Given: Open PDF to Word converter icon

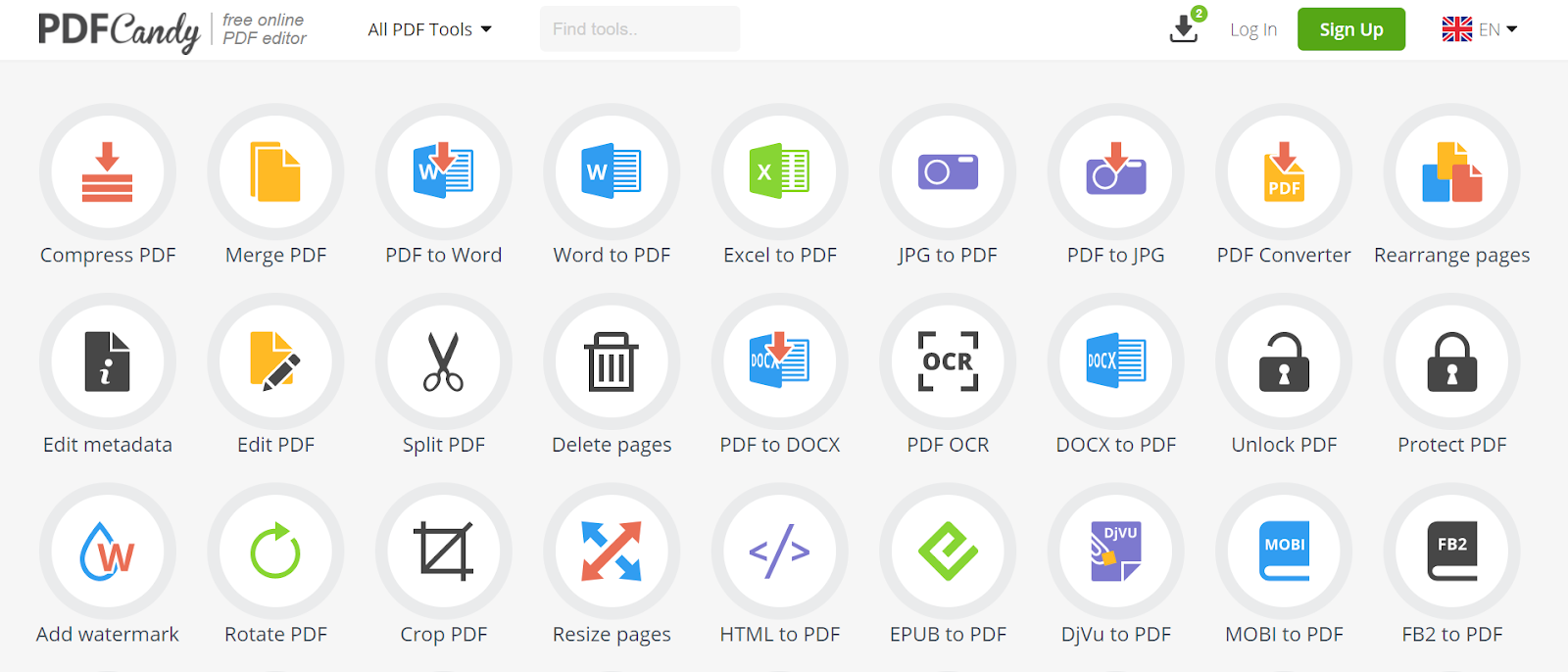Looking at the screenshot, I should tap(444, 171).
